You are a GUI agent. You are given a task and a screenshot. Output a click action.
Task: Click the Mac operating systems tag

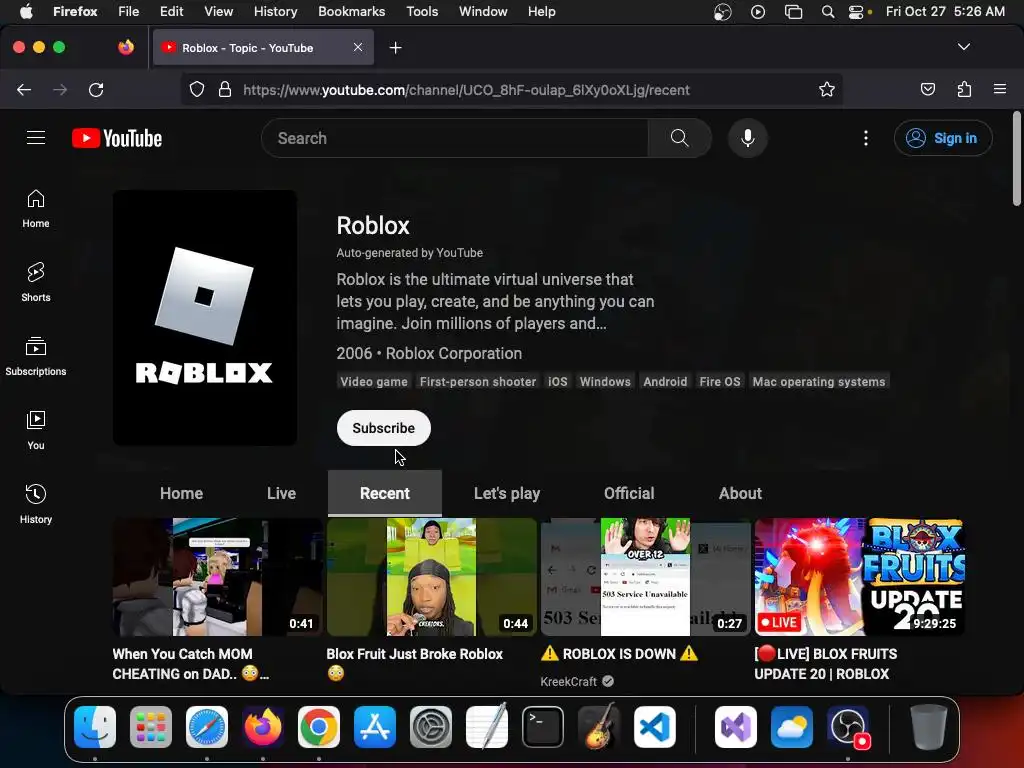819,381
